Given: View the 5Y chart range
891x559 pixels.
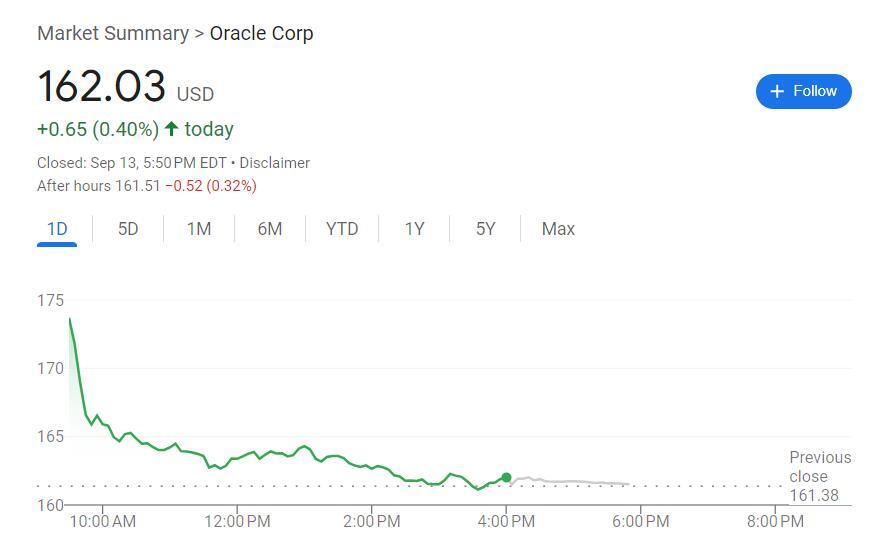Looking at the screenshot, I should click(485, 229).
